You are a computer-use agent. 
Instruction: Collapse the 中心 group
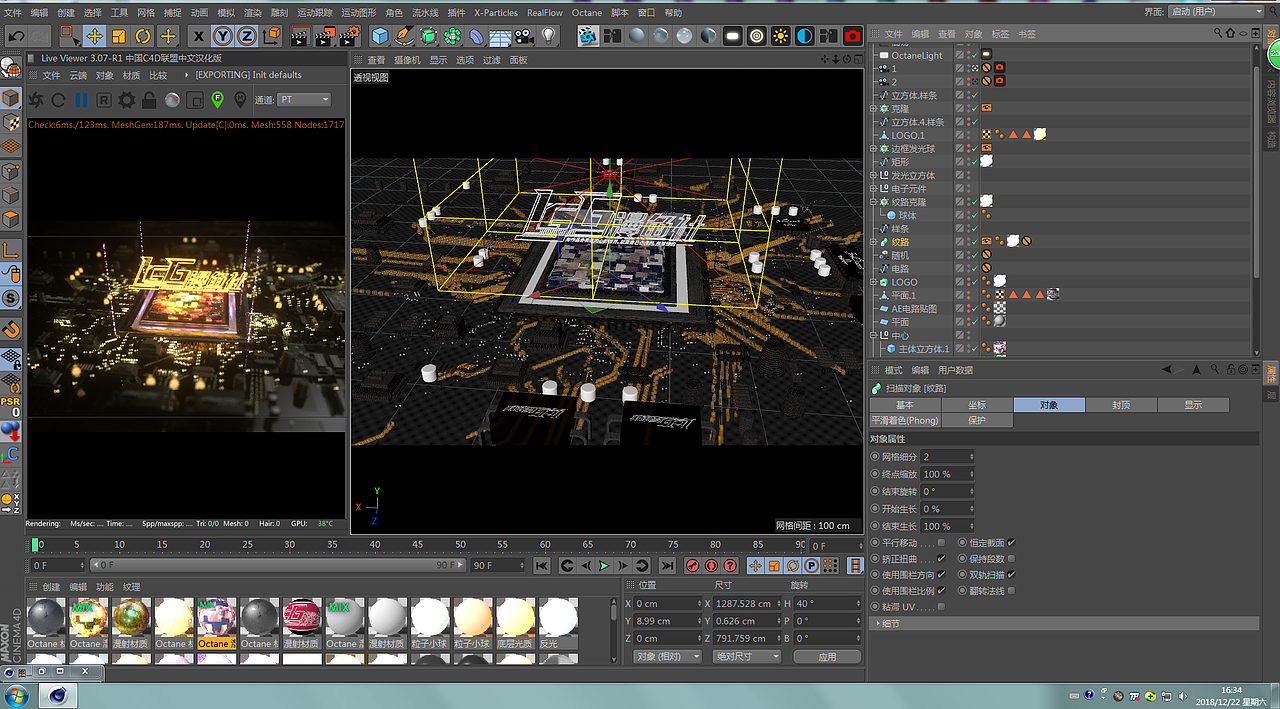coord(874,336)
